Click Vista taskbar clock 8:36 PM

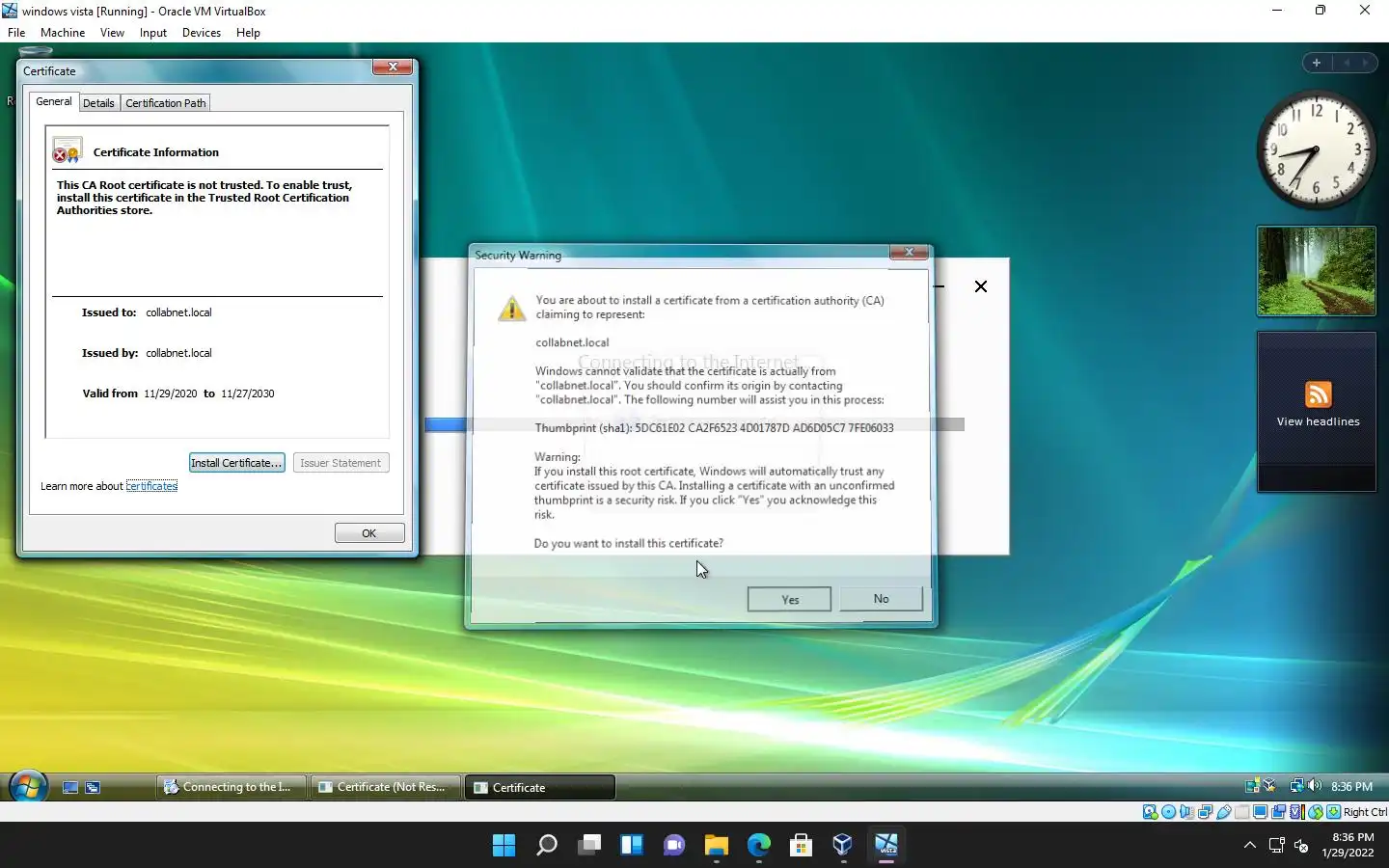1351,786
